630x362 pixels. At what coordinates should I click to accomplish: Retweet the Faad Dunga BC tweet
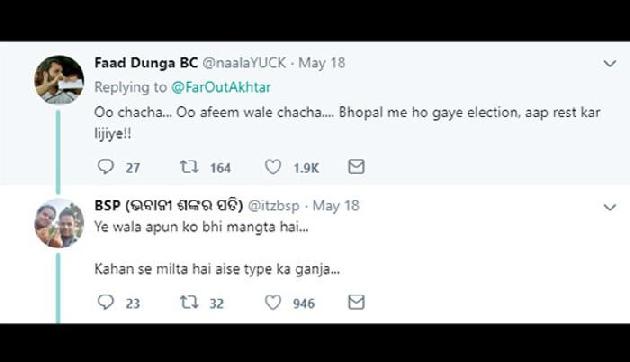pyautogui.click(x=189, y=166)
